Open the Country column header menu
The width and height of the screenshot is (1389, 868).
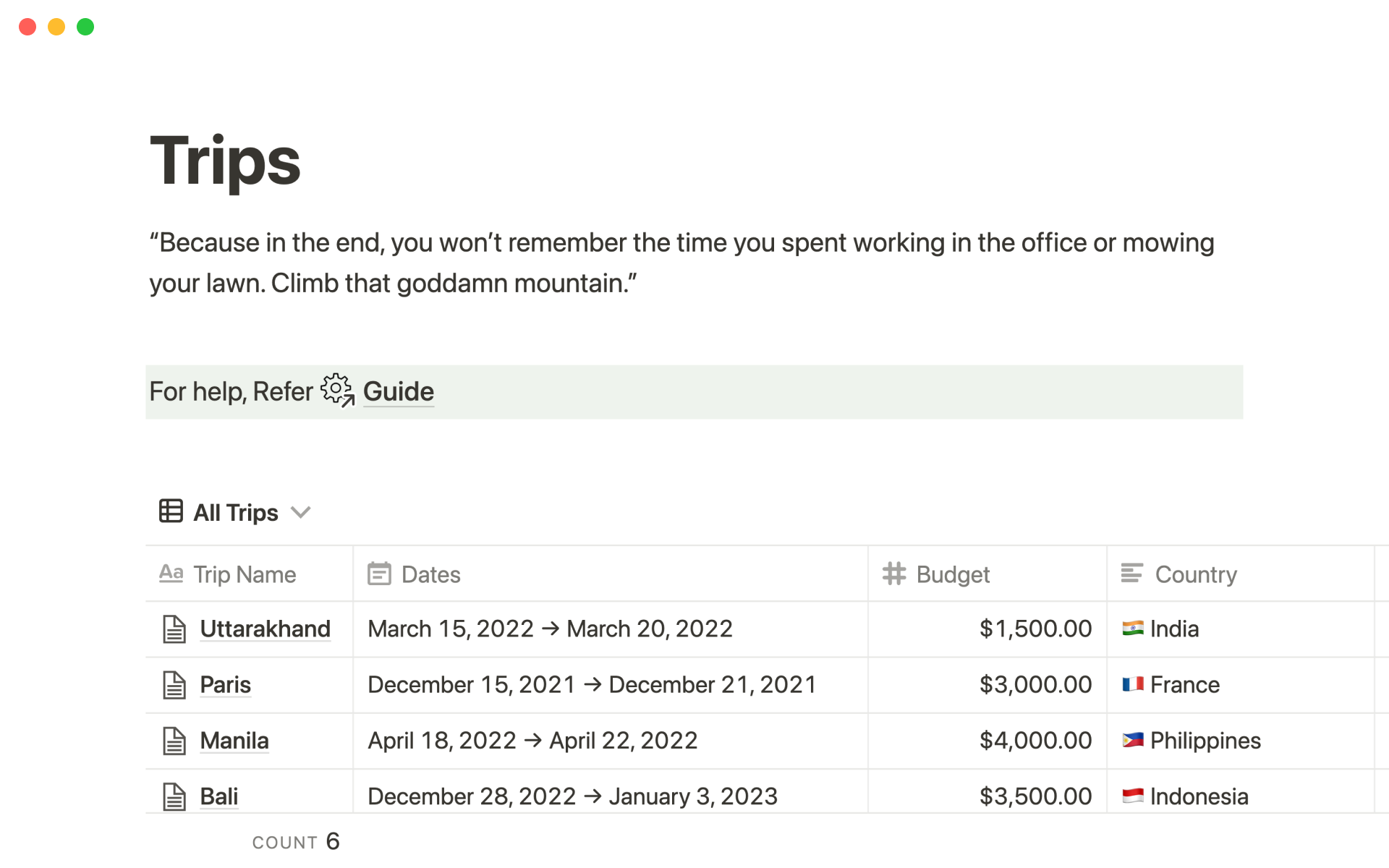click(1195, 574)
